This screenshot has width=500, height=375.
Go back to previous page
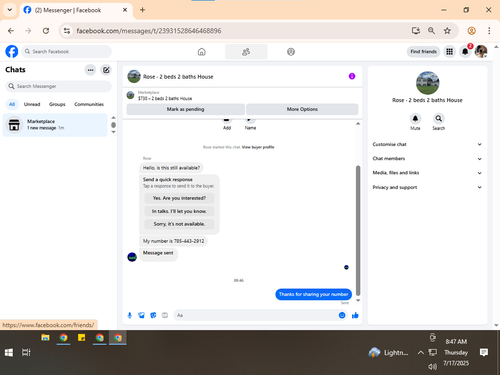(x=11, y=31)
